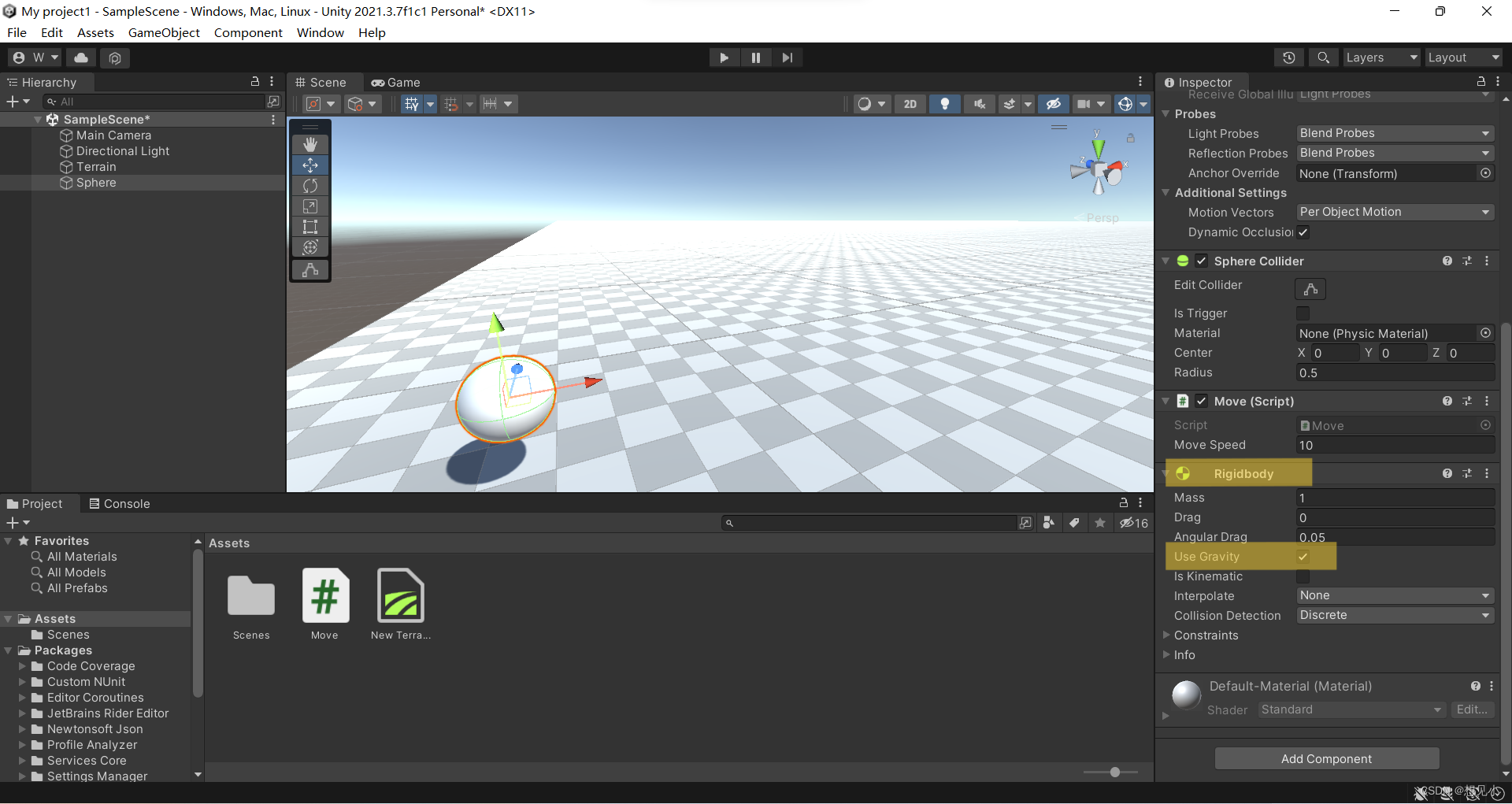Select the Scale tool

tap(309, 206)
